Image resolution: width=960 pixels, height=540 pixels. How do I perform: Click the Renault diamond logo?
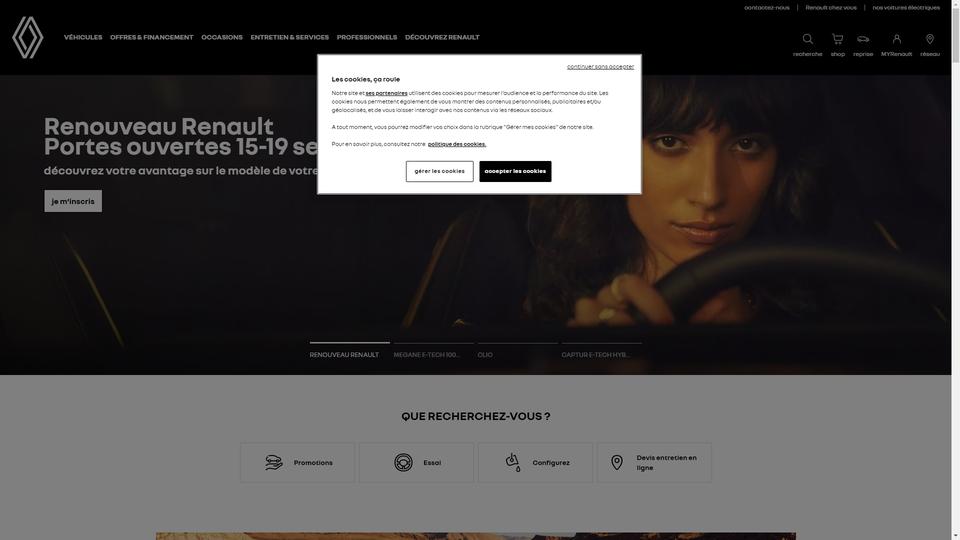click(28, 37)
